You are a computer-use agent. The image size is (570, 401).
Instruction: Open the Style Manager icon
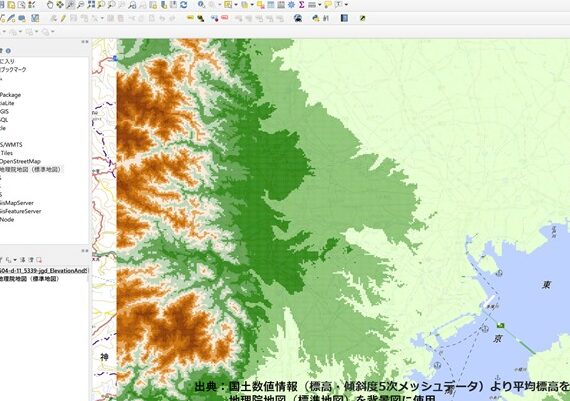32,5
